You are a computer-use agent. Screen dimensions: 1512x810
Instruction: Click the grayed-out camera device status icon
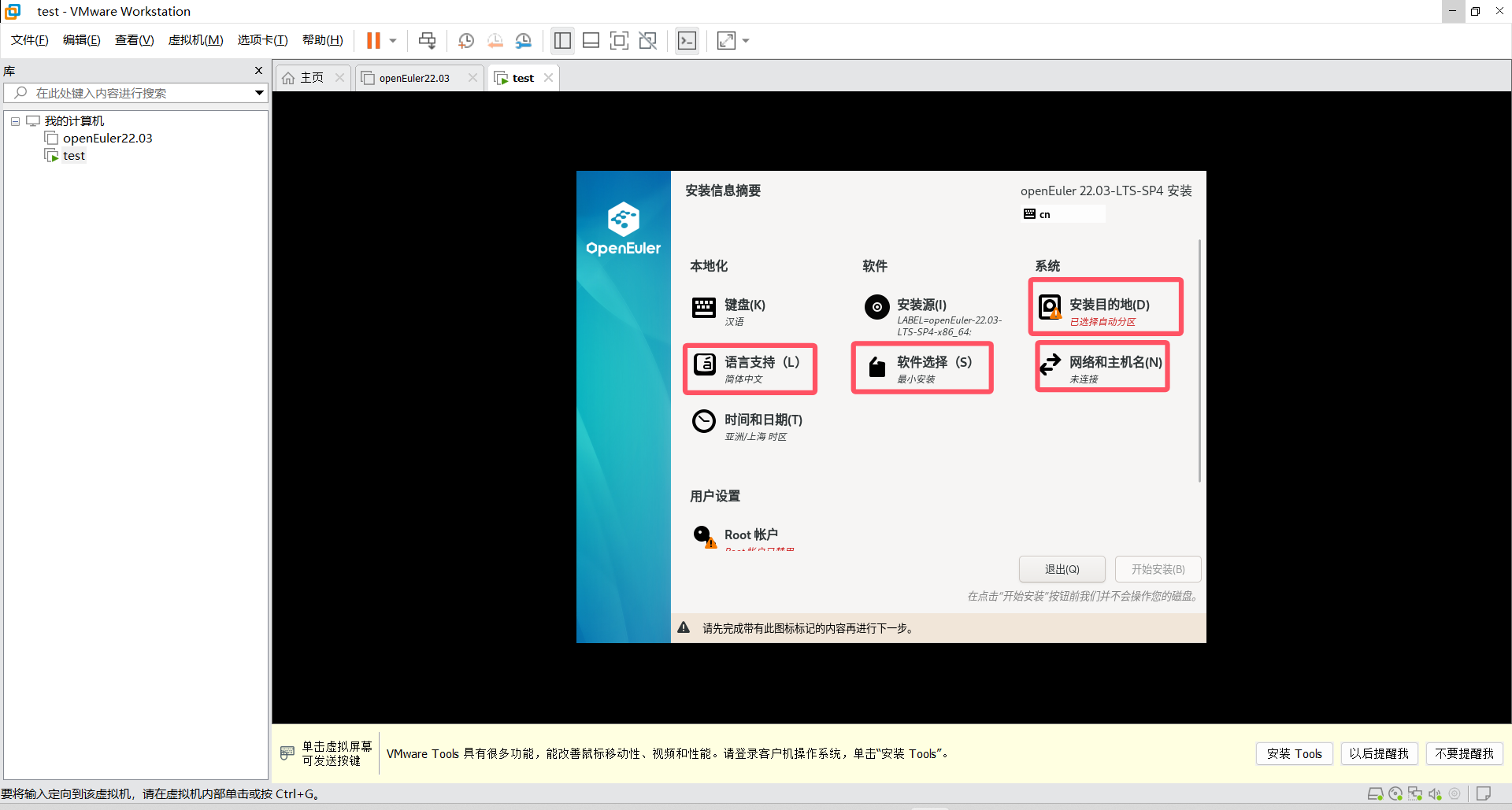(1455, 793)
